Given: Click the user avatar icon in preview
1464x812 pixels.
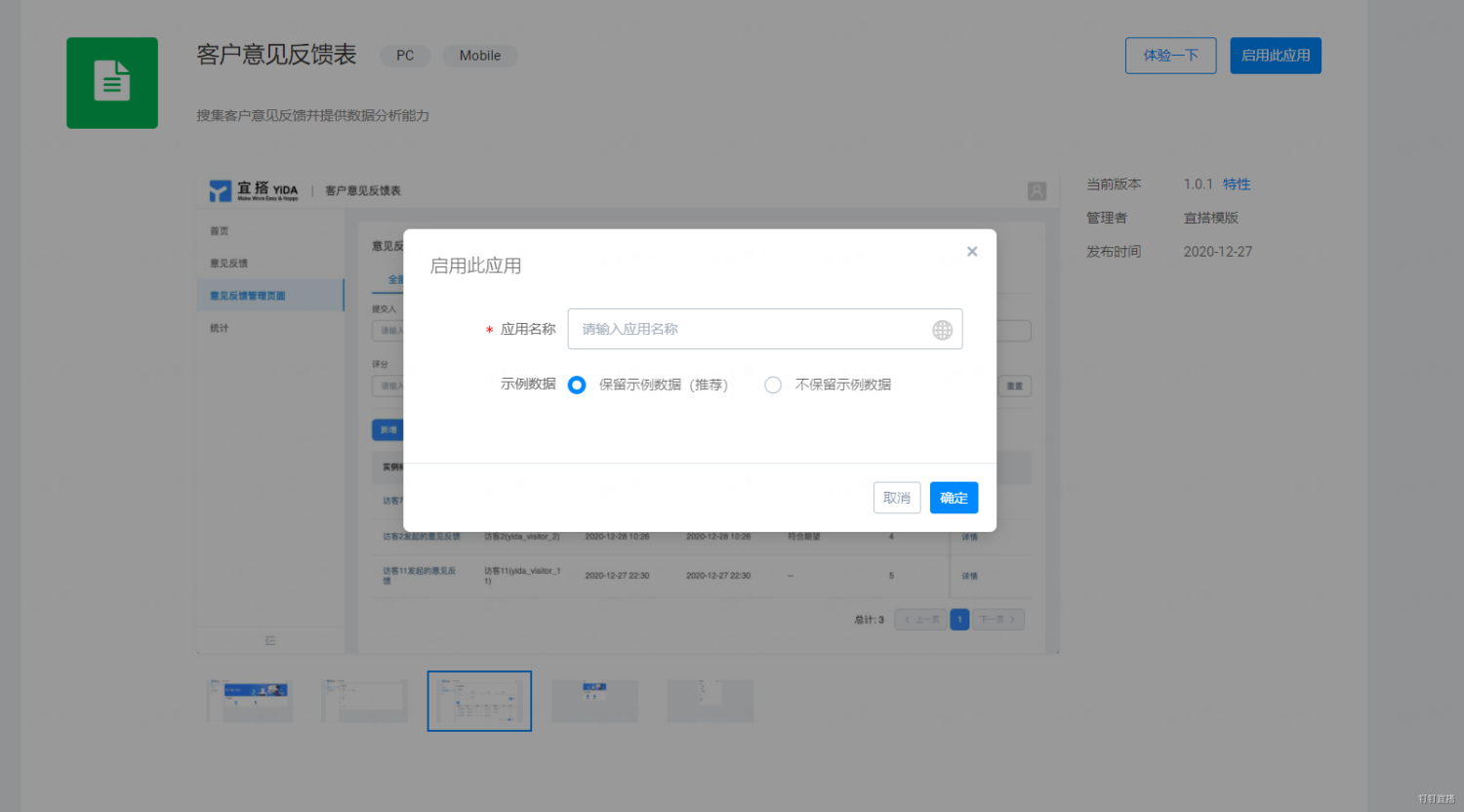Looking at the screenshot, I should [x=1037, y=191].
